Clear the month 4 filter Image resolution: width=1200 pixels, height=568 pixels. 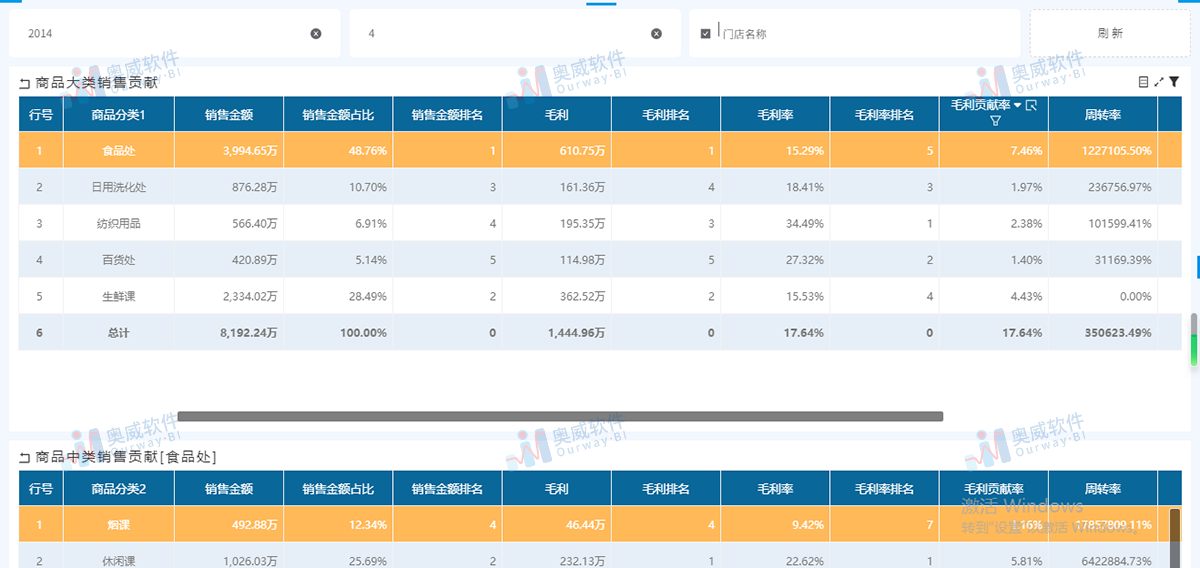click(656, 33)
